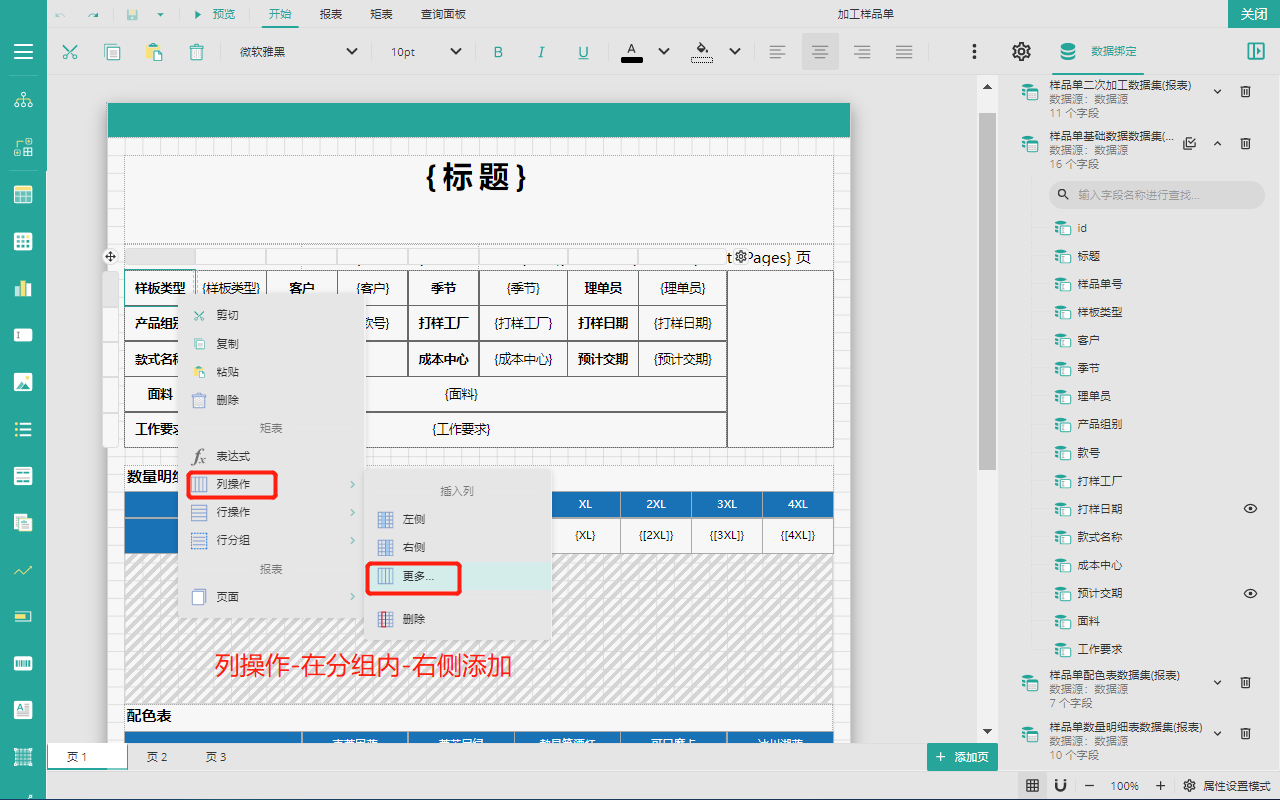Click the Cut scissors icon in toolbar

tap(70, 52)
